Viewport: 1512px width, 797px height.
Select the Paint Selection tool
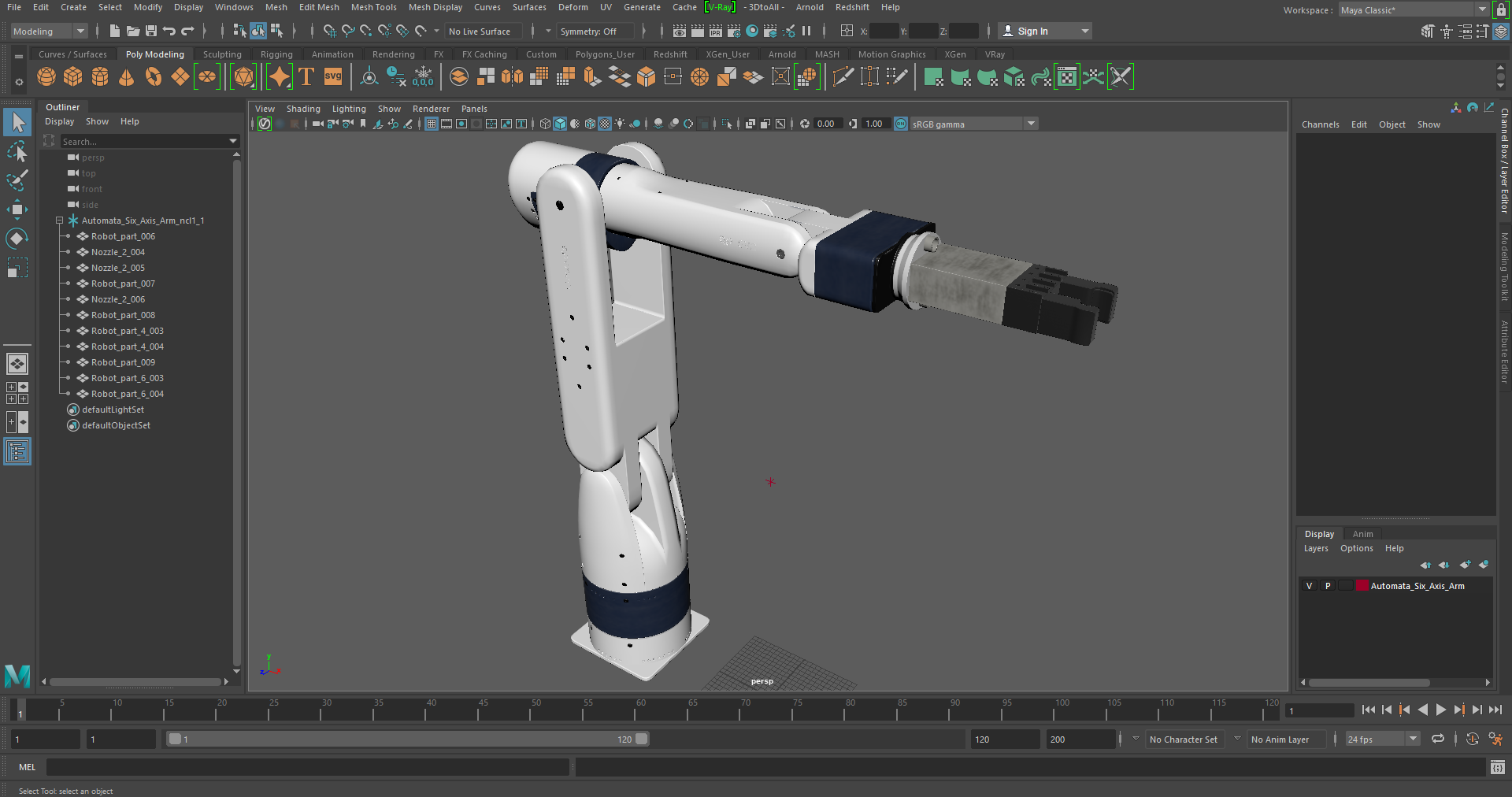[17, 180]
